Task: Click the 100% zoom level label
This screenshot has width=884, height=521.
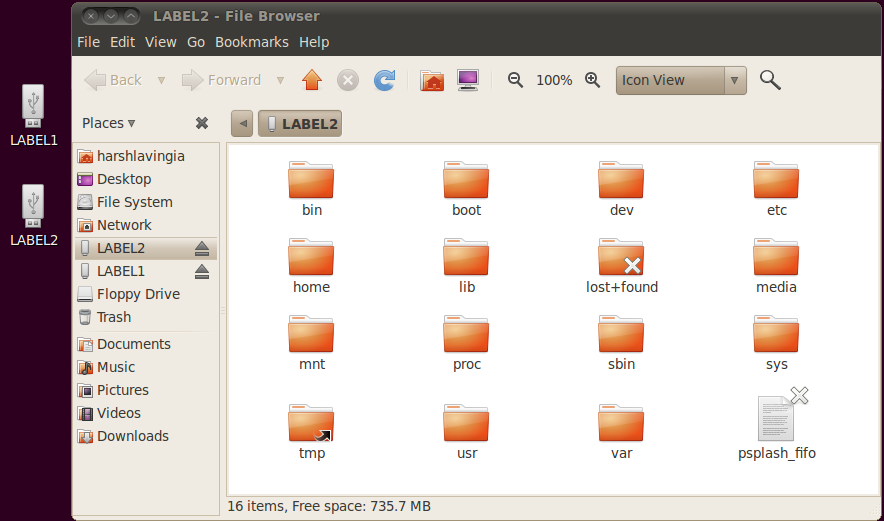Action: point(554,81)
